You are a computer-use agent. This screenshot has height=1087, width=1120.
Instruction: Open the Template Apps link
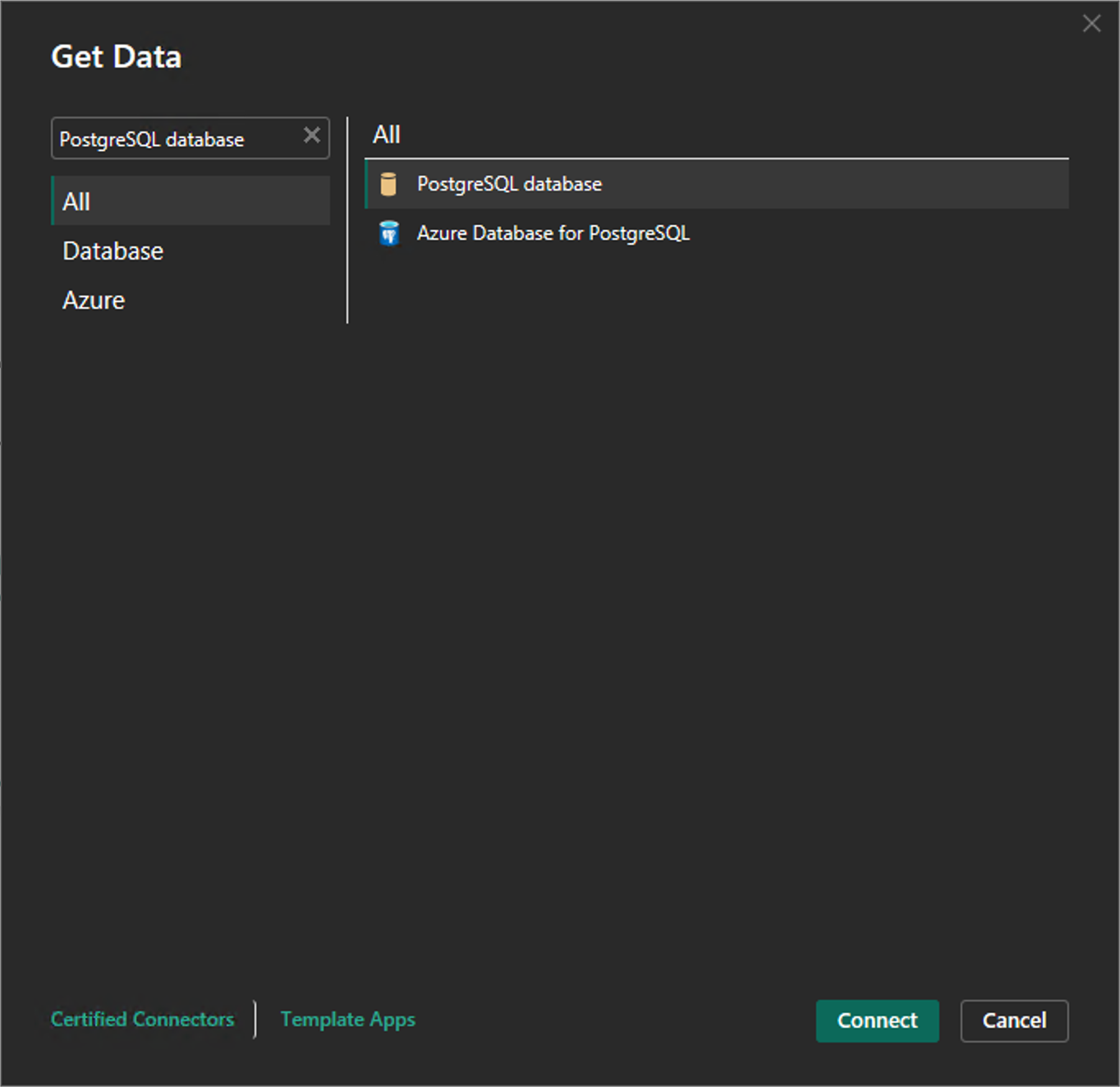coord(348,1020)
